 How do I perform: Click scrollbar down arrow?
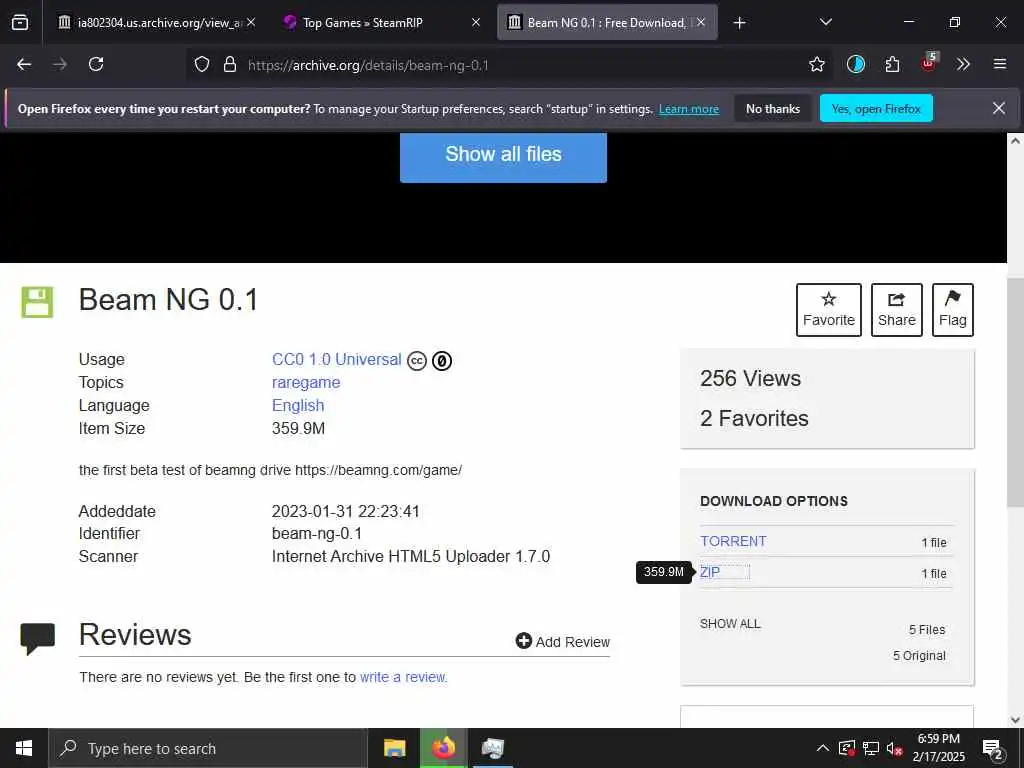[x=1015, y=720]
